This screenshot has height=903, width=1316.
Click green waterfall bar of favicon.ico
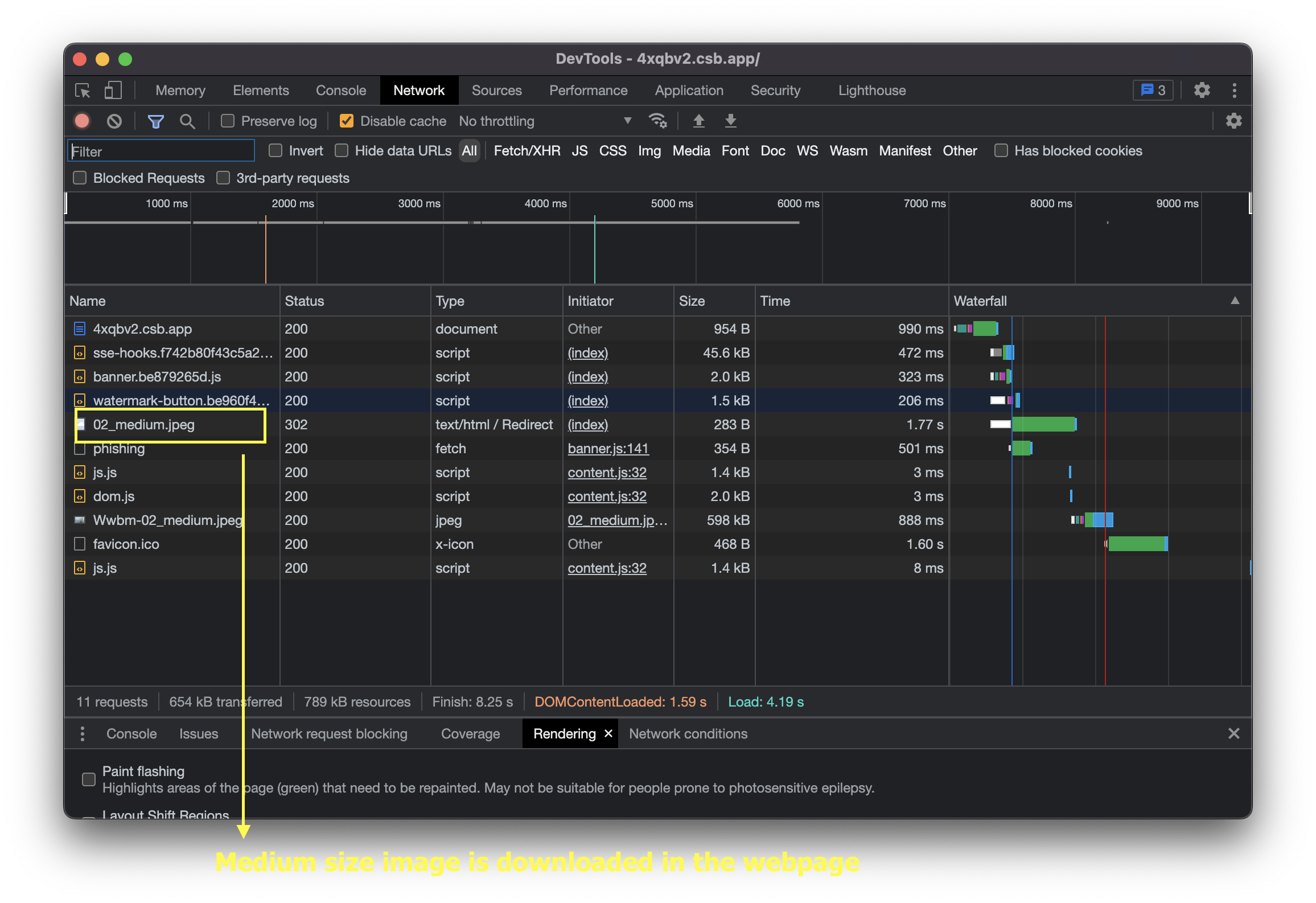click(x=1137, y=544)
